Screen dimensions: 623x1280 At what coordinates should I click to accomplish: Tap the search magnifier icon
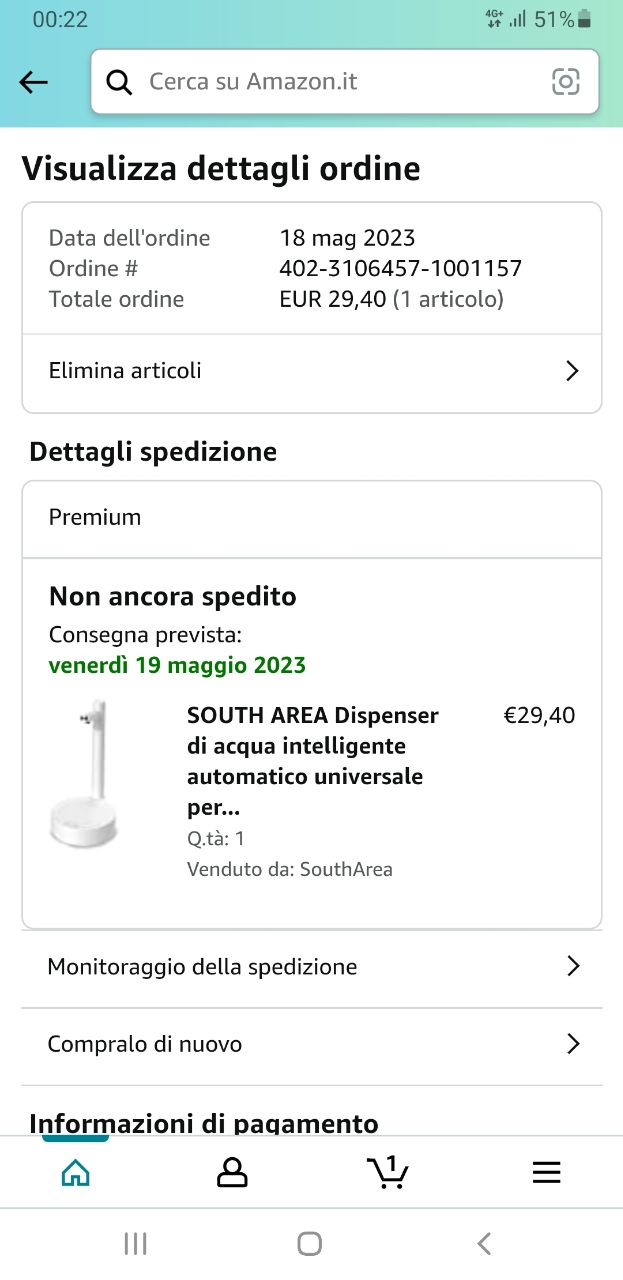[x=119, y=82]
